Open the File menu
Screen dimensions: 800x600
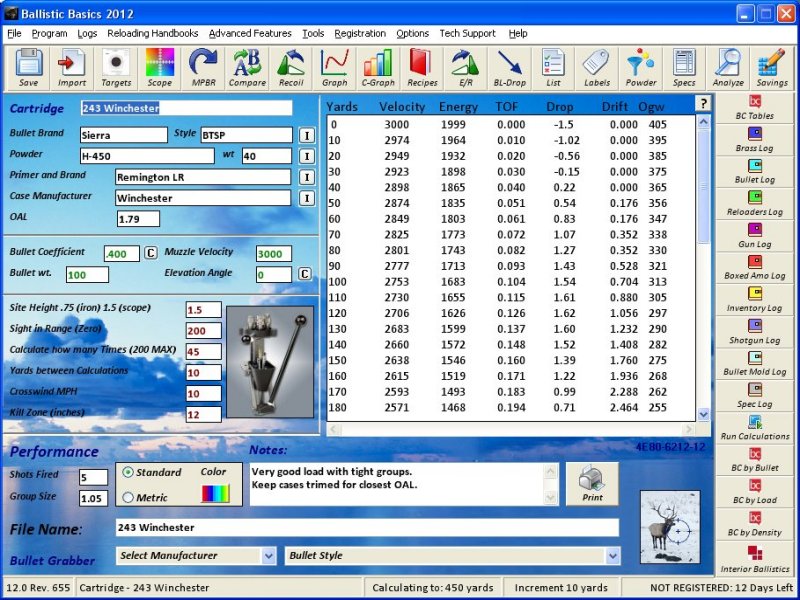click(x=14, y=34)
